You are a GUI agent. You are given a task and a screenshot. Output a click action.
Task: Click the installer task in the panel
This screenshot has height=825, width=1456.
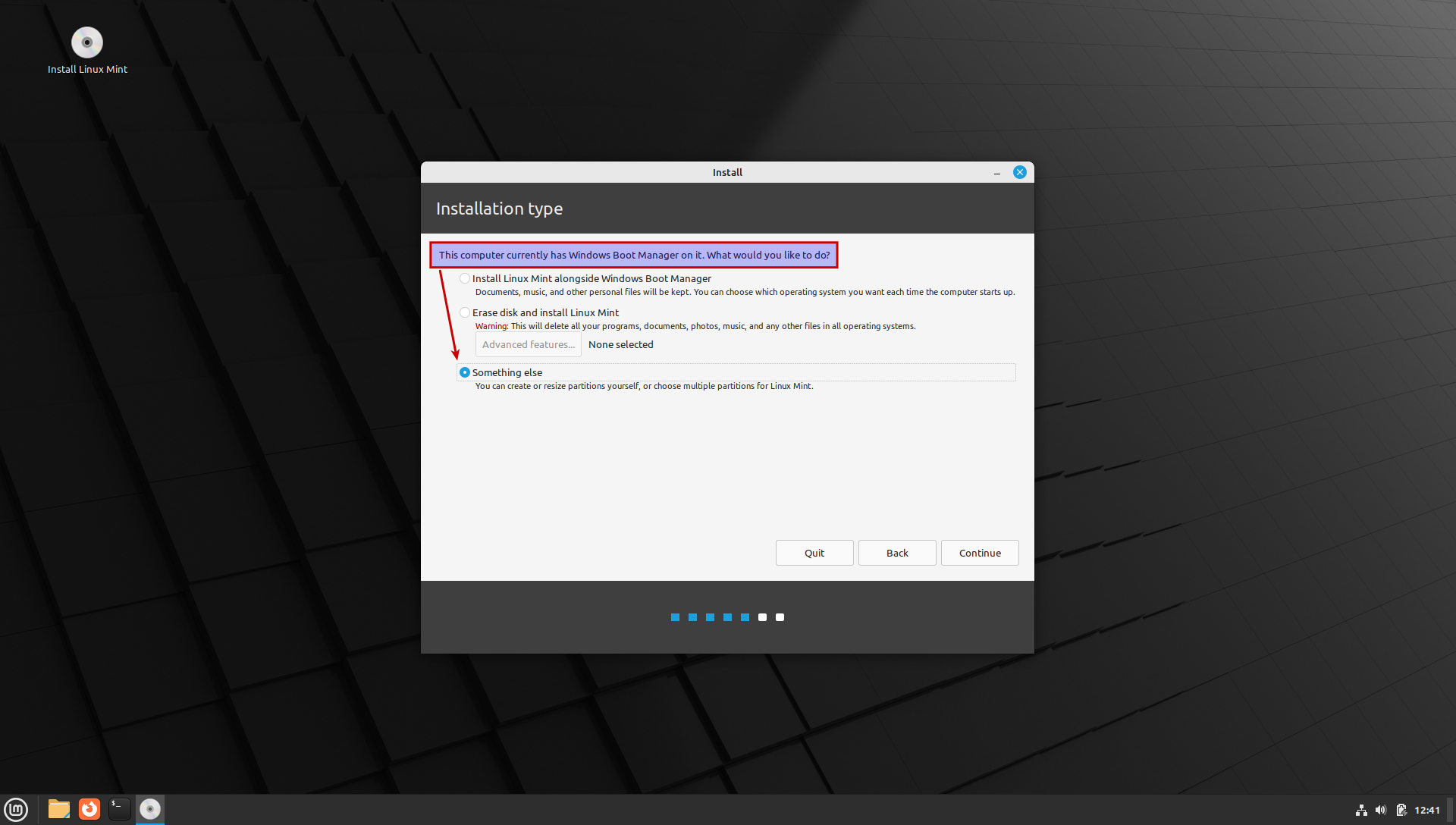[150, 809]
